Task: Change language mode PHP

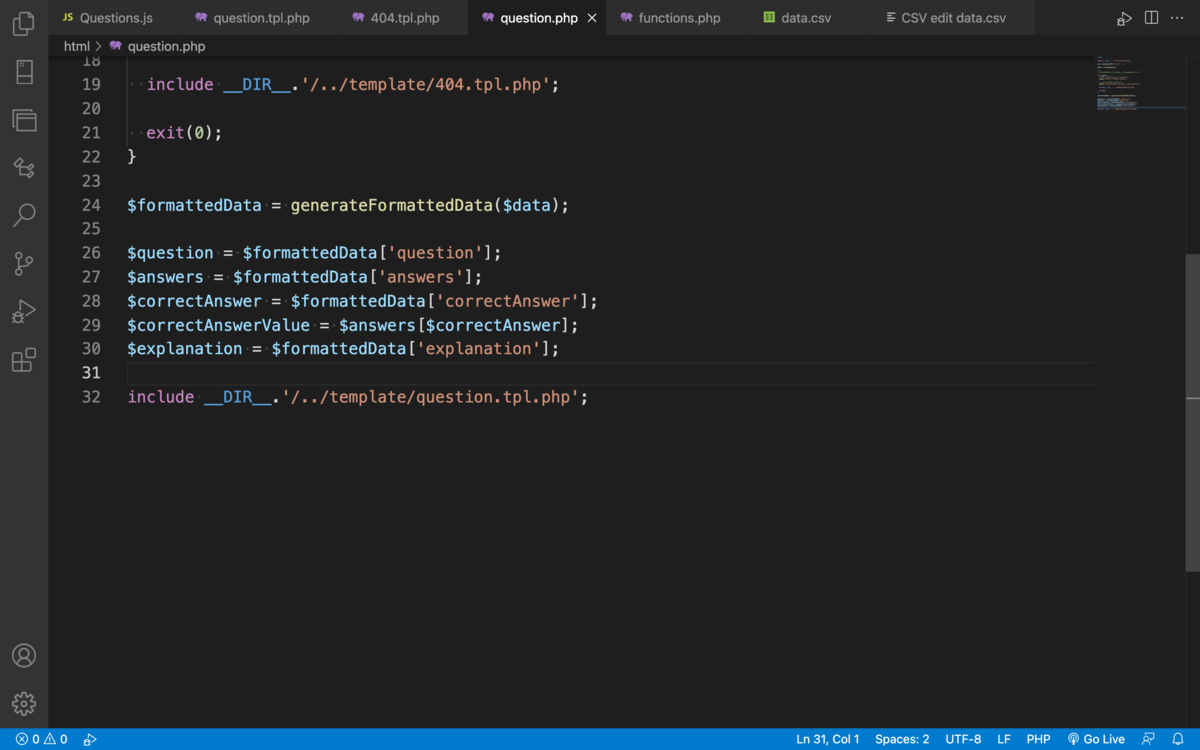Action: [x=1039, y=739]
